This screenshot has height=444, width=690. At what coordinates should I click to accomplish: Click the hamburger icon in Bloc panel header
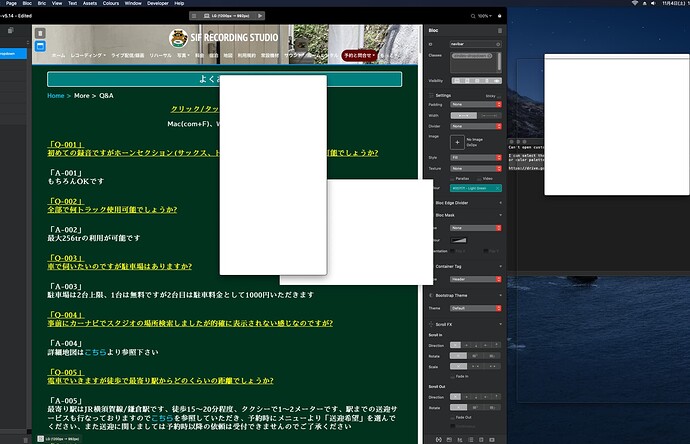coord(499,30)
